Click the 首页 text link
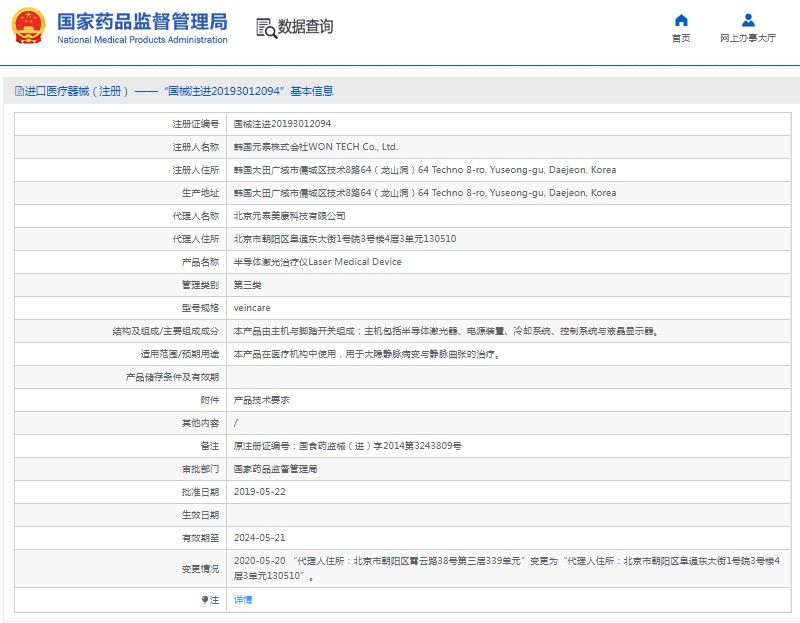The width and height of the screenshot is (800, 623). [681, 38]
